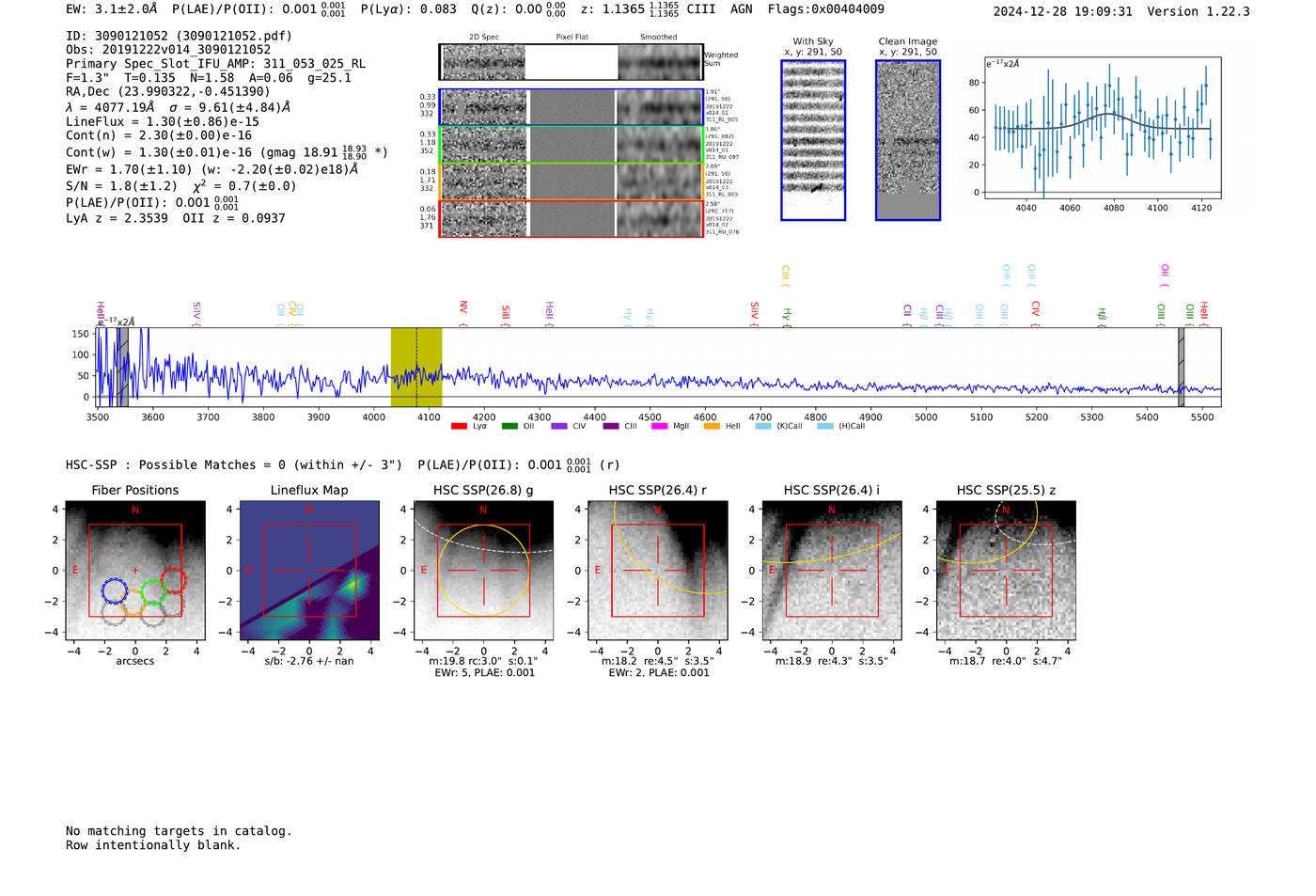The width and height of the screenshot is (1316, 896).
Task: Open the Clean Image cutout
Action: pyautogui.click(x=908, y=140)
